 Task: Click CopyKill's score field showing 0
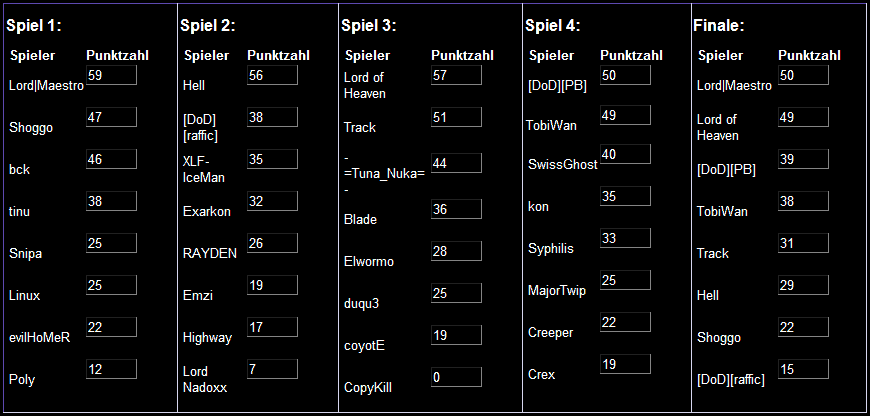coord(456,377)
